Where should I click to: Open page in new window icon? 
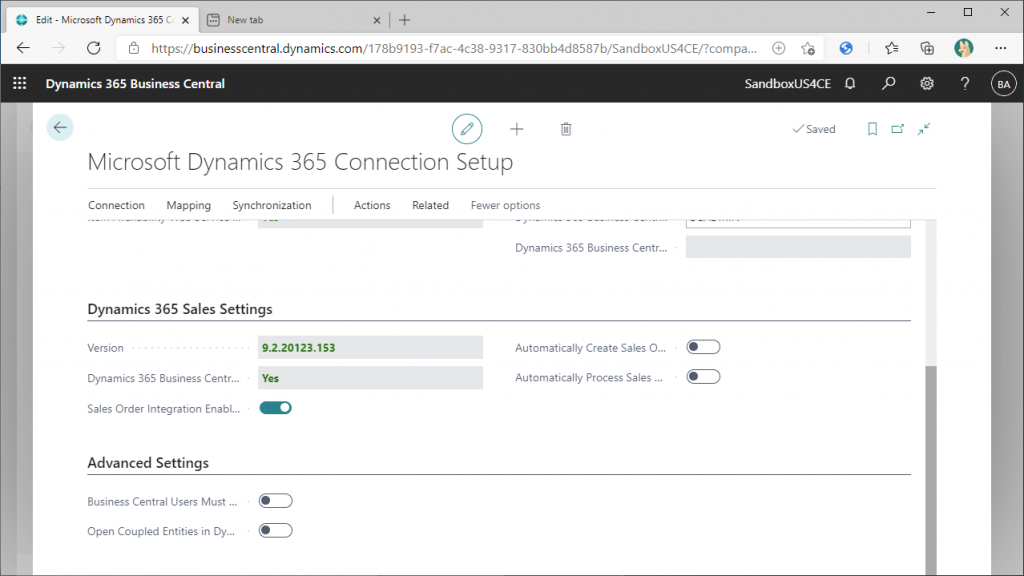pos(897,129)
